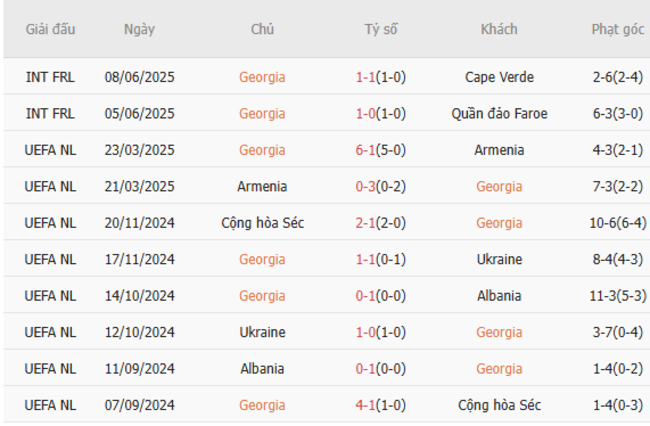Click INT FRL league label on 05/06/2025
Screen dimensions: 650x426
point(50,114)
